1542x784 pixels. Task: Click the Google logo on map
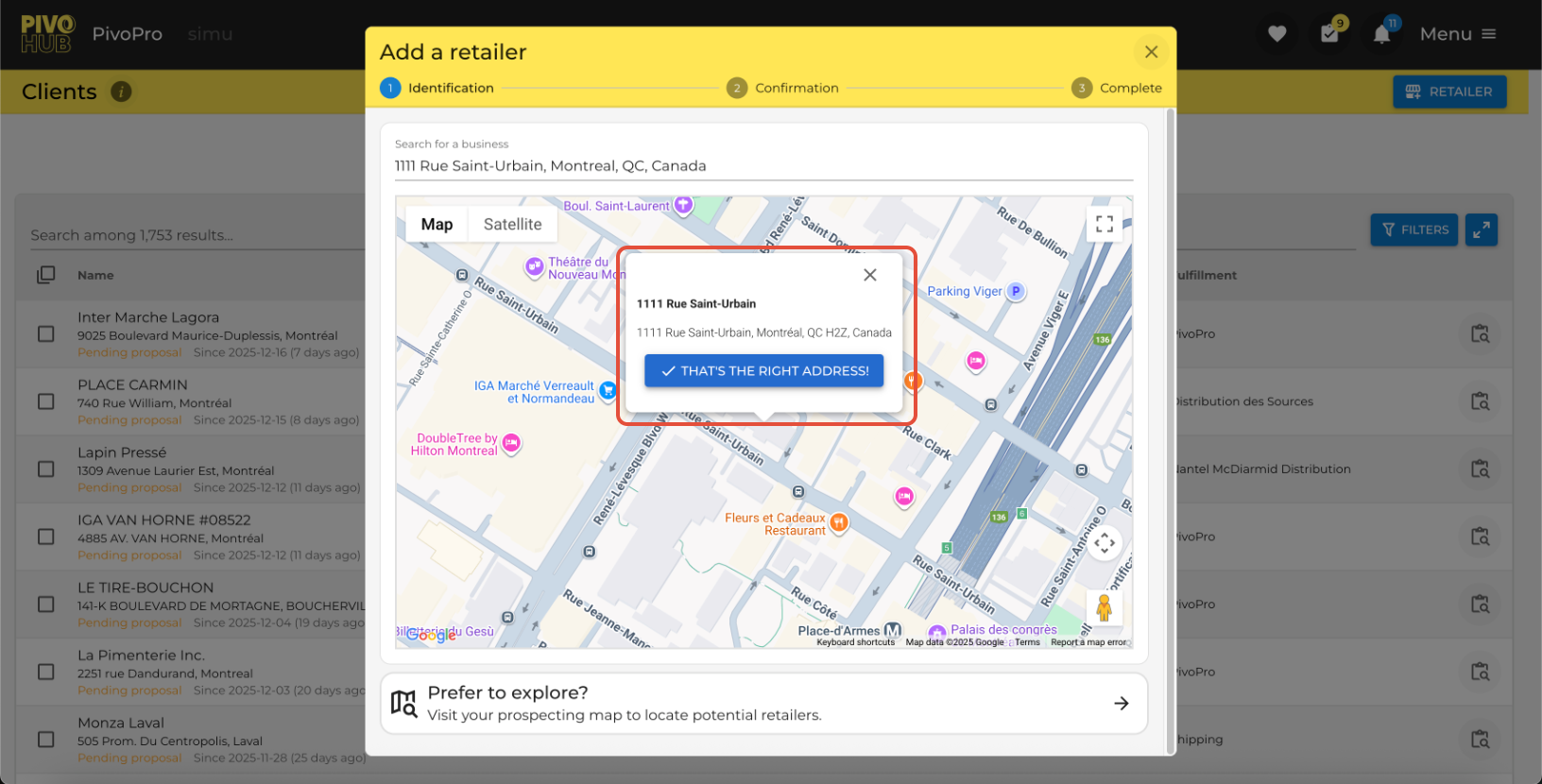(431, 635)
